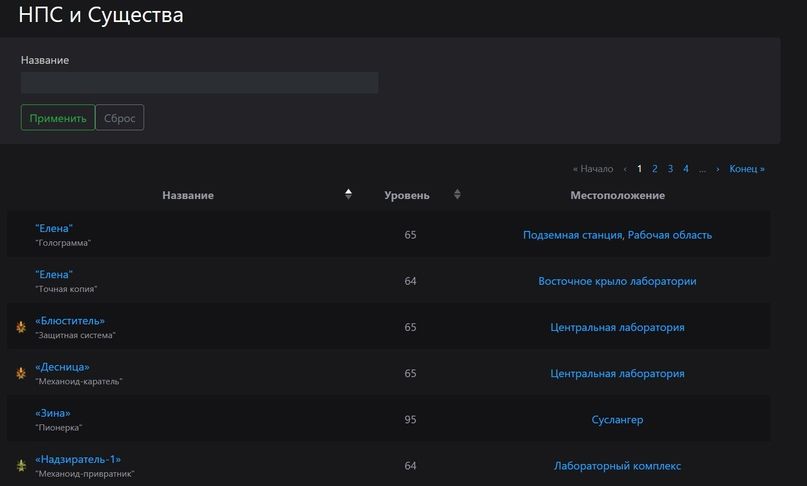The image size is (807, 486).
Task: Go to pagination page 4
Action: (686, 168)
